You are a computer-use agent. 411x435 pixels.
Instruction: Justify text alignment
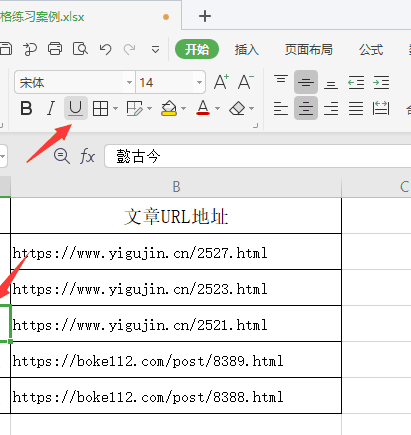tap(356, 108)
